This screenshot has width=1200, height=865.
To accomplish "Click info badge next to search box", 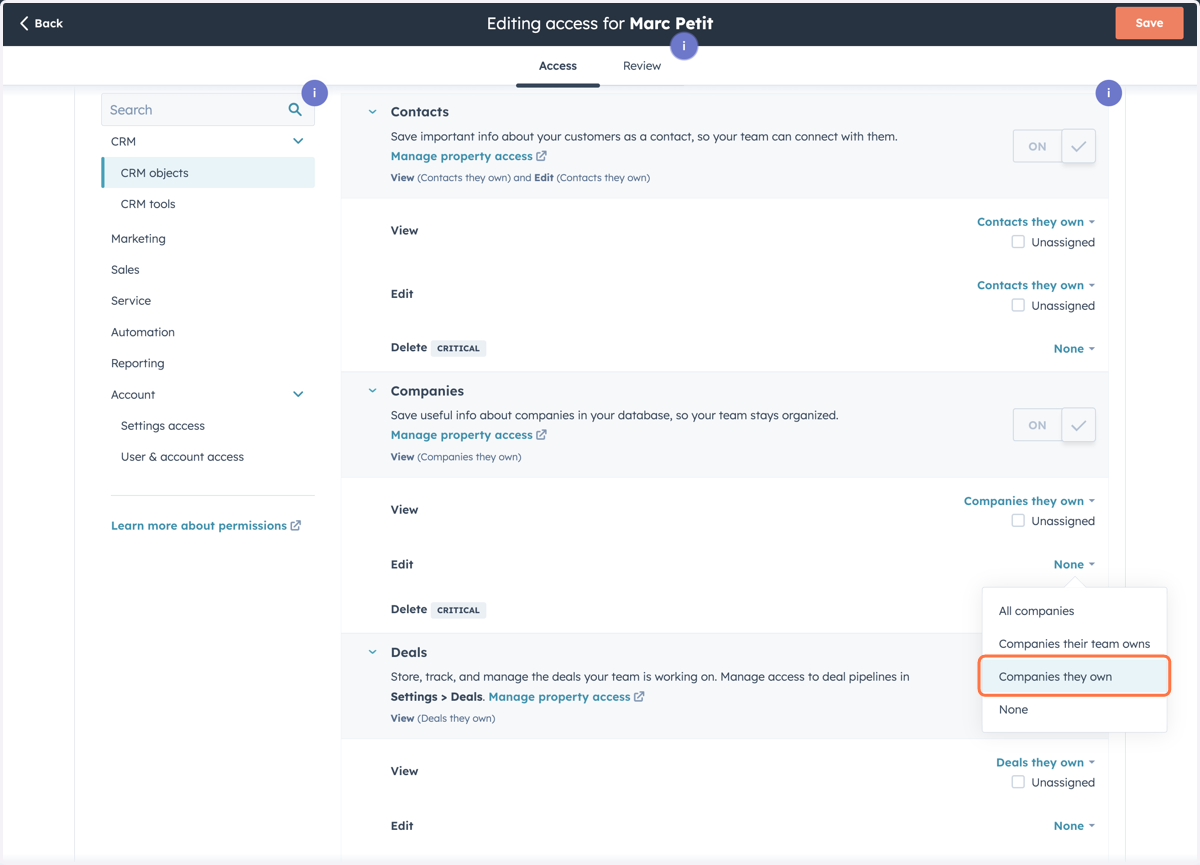I will (x=315, y=93).
